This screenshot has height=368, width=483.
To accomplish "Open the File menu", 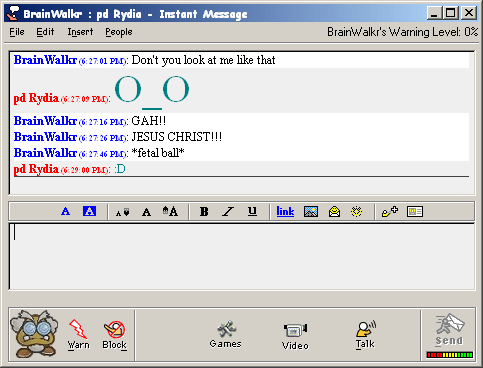I will point(17,32).
